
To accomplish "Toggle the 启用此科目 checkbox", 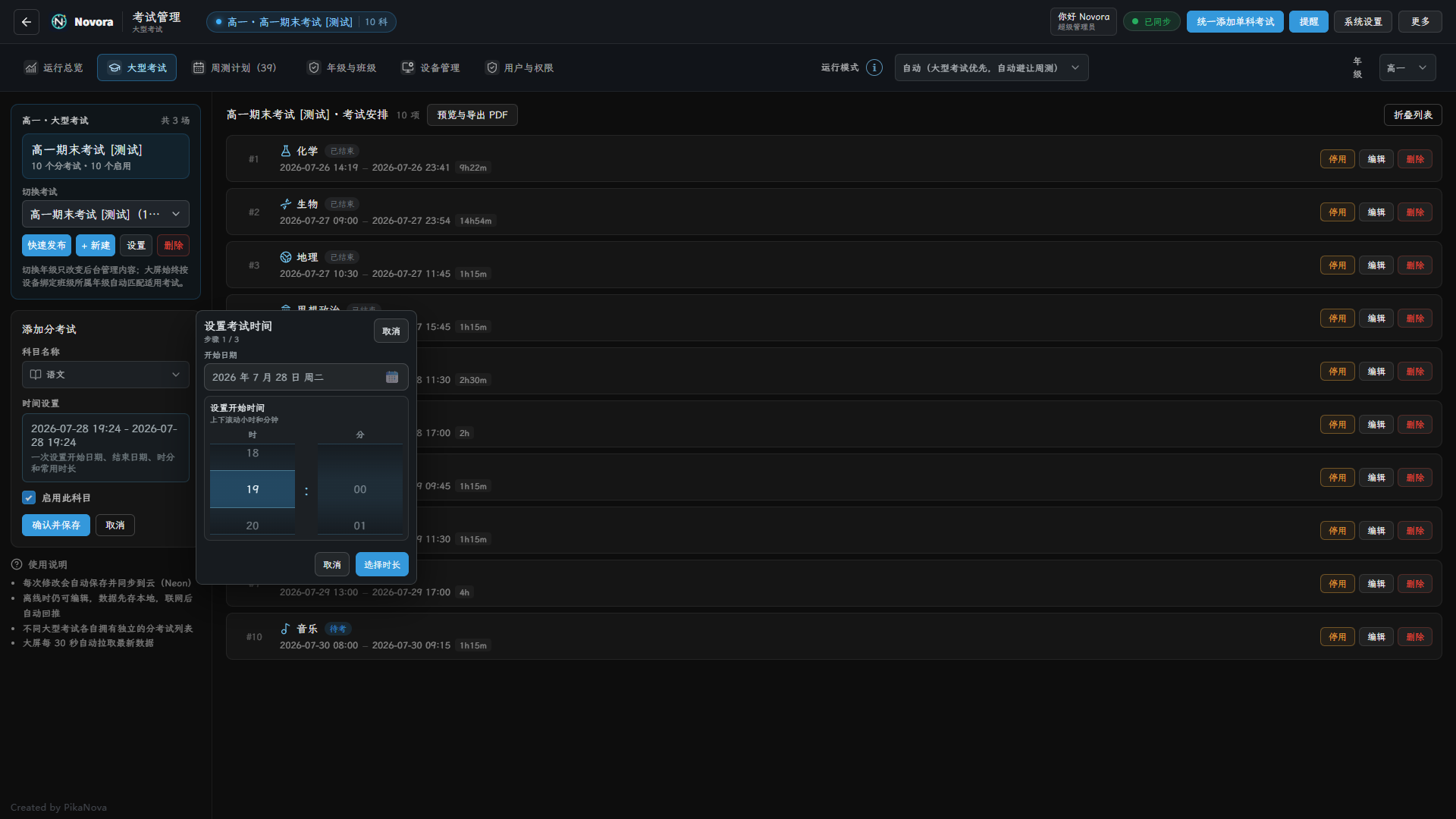I will pyautogui.click(x=29, y=498).
